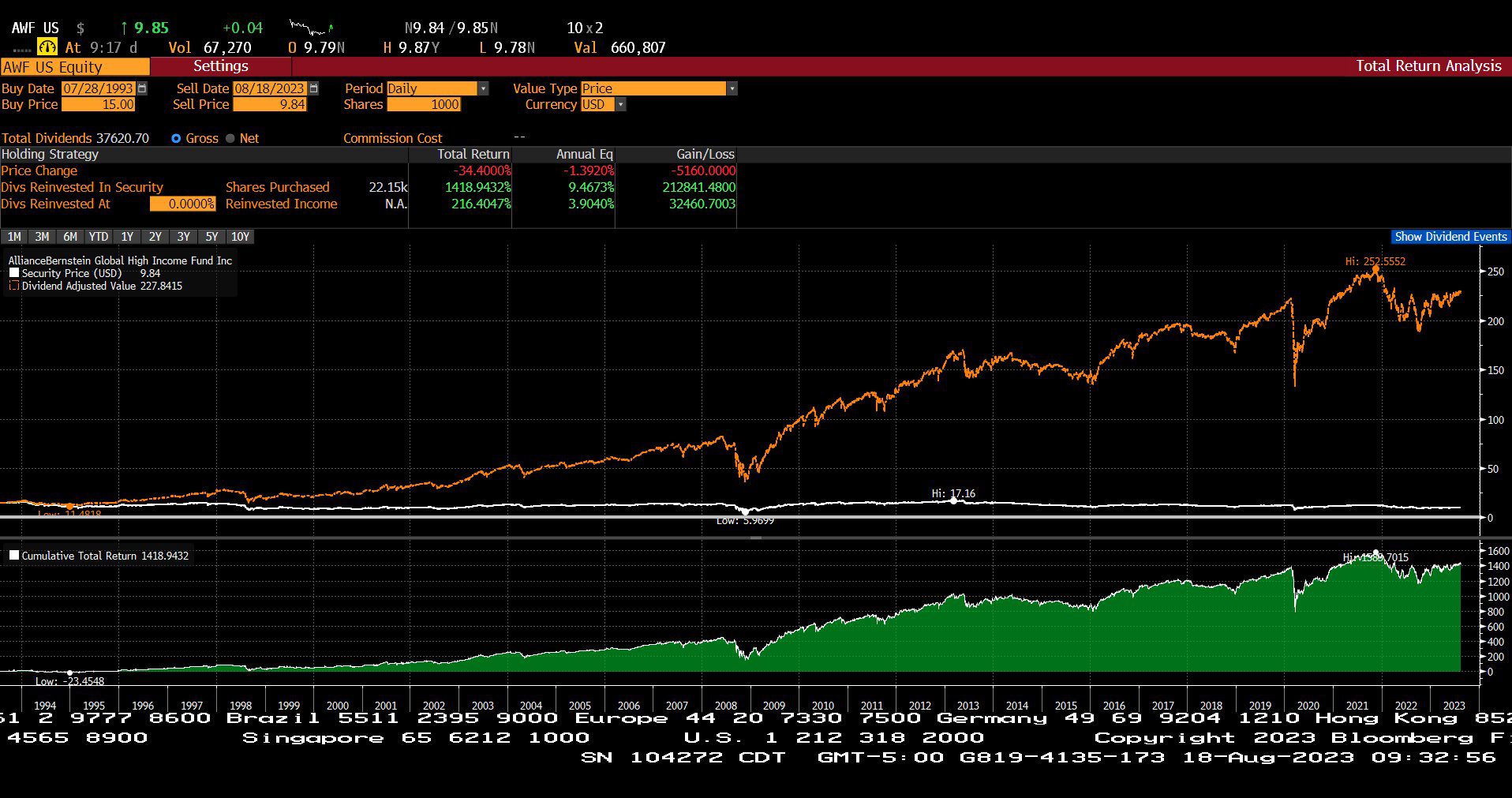The image size is (1512, 798).
Task: Open the Buy Date calendar picker icon
Action: pyautogui.click(x=142, y=88)
